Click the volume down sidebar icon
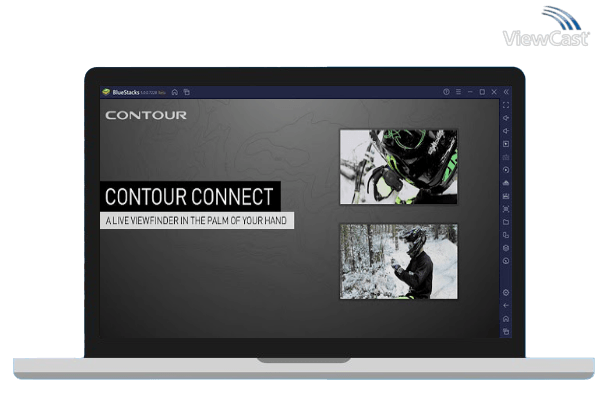The width and height of the screenshot is (602, 414). (506, 131)
